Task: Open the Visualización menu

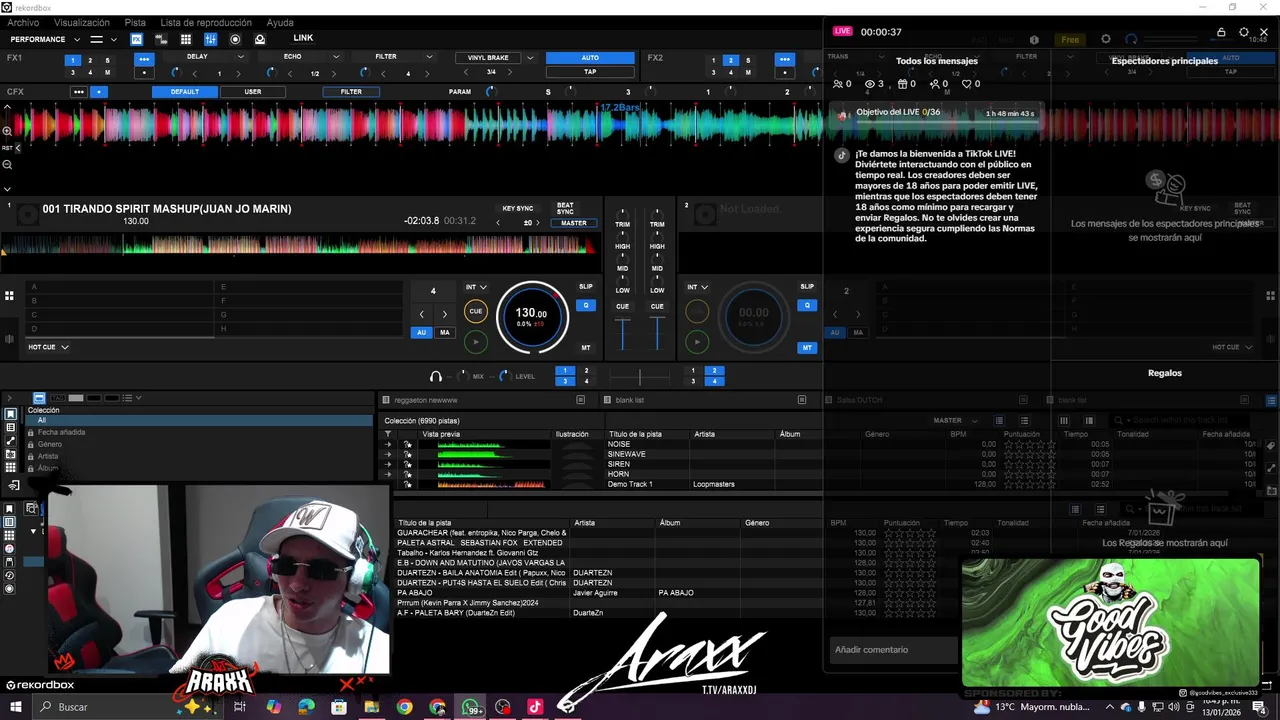Action: (x=82, y=22)
